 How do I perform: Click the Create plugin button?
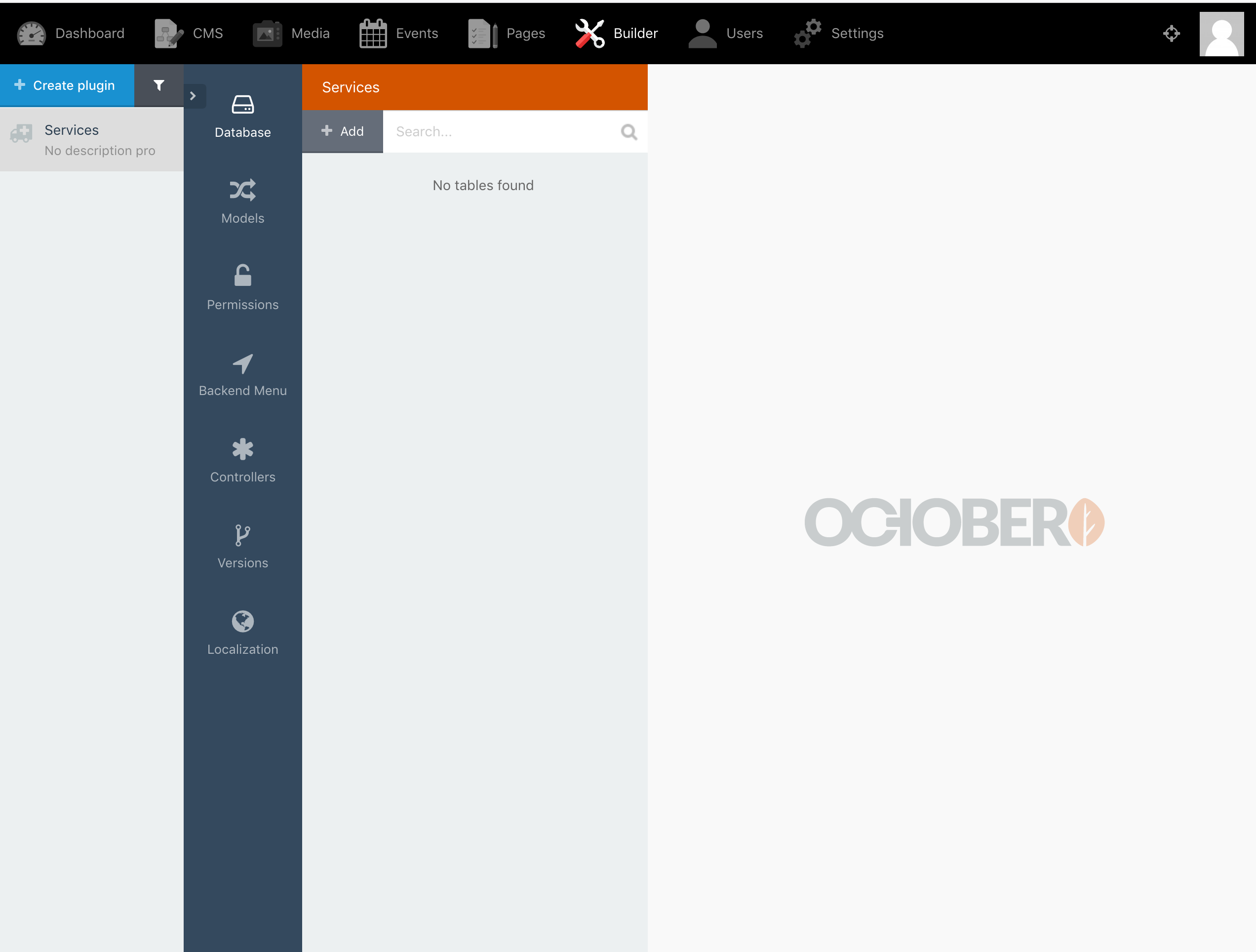[x=67, y=85]
